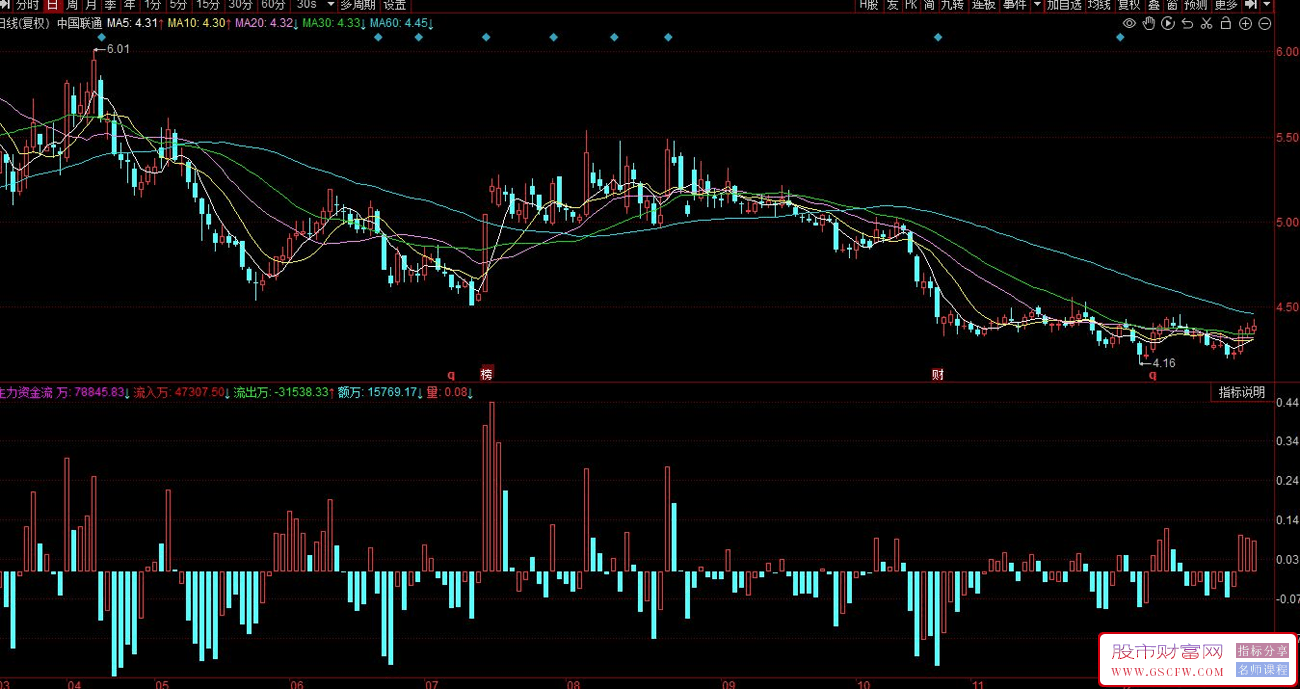Viewport: 1300px width, 689px height.
Task: Toggle the padlock lock icon
Action: coord(1225,23)
